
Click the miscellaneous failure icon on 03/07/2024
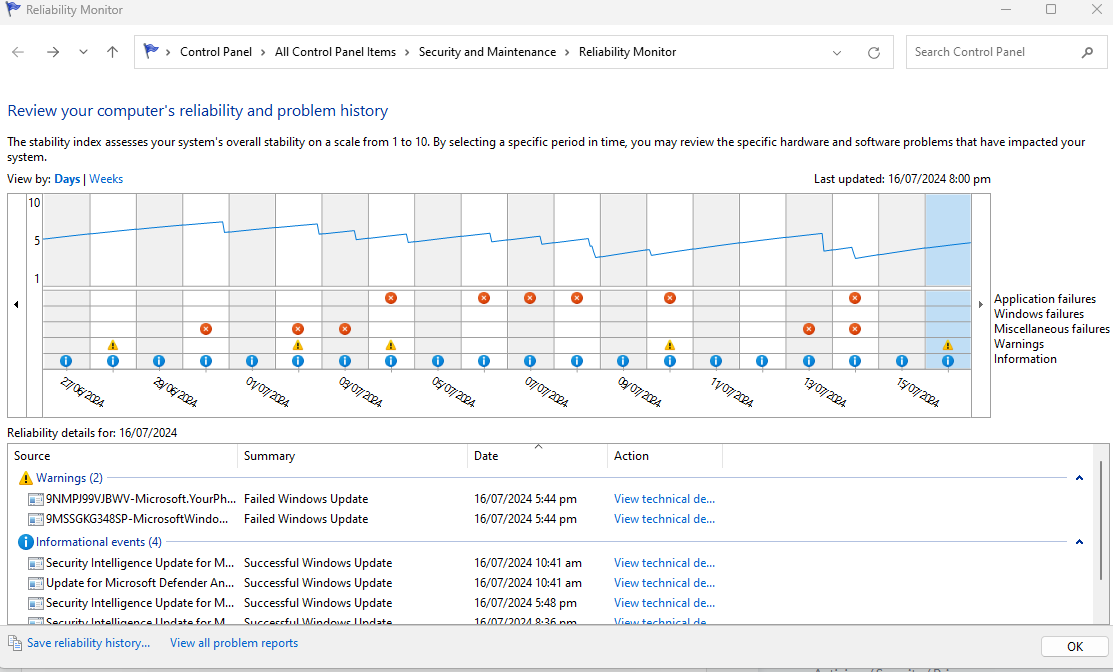(344, 329)
